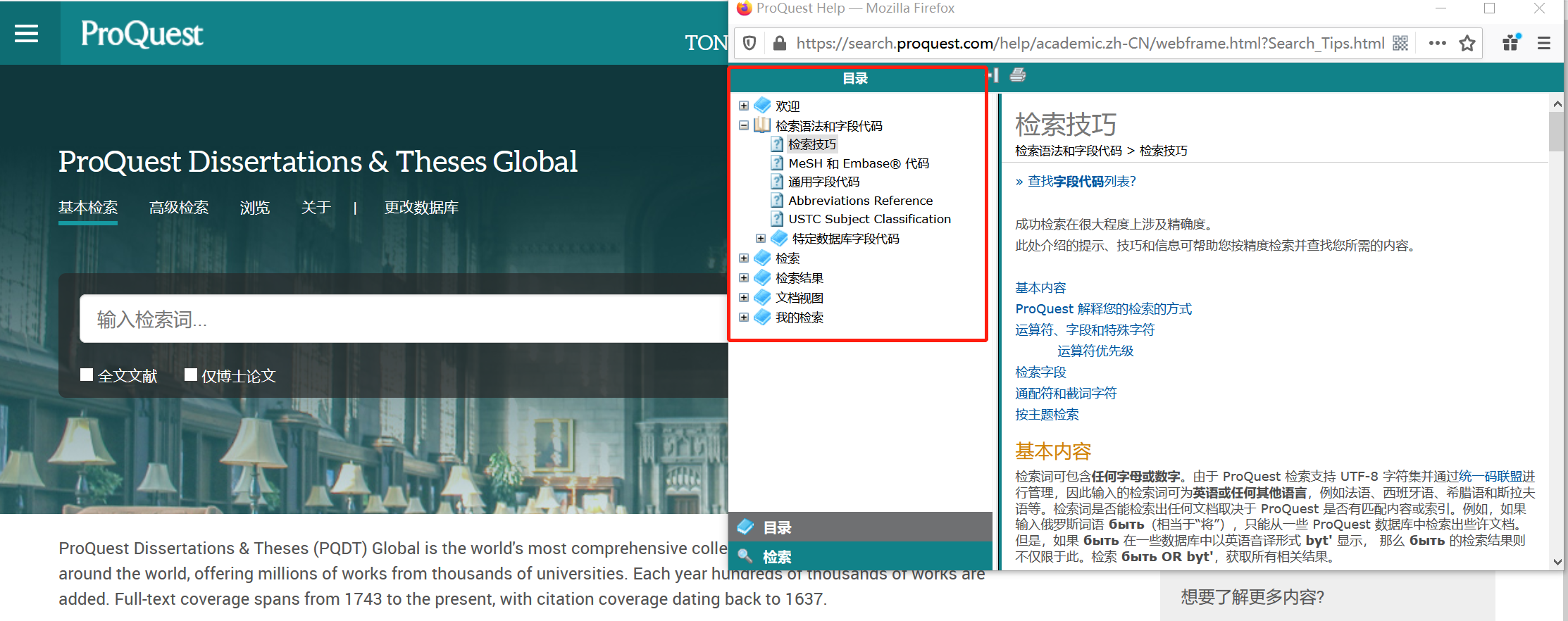Switch to 高级检索 tab
The height and width of the screenshot is (621, 1568).
(179, 208)
